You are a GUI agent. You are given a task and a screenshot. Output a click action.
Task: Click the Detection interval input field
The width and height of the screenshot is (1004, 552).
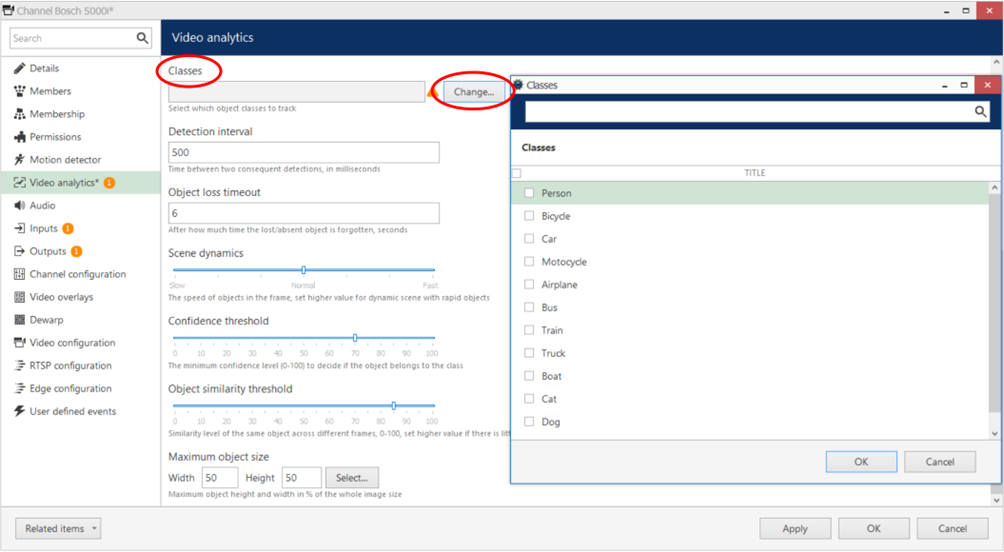click(x=303, y=153)
